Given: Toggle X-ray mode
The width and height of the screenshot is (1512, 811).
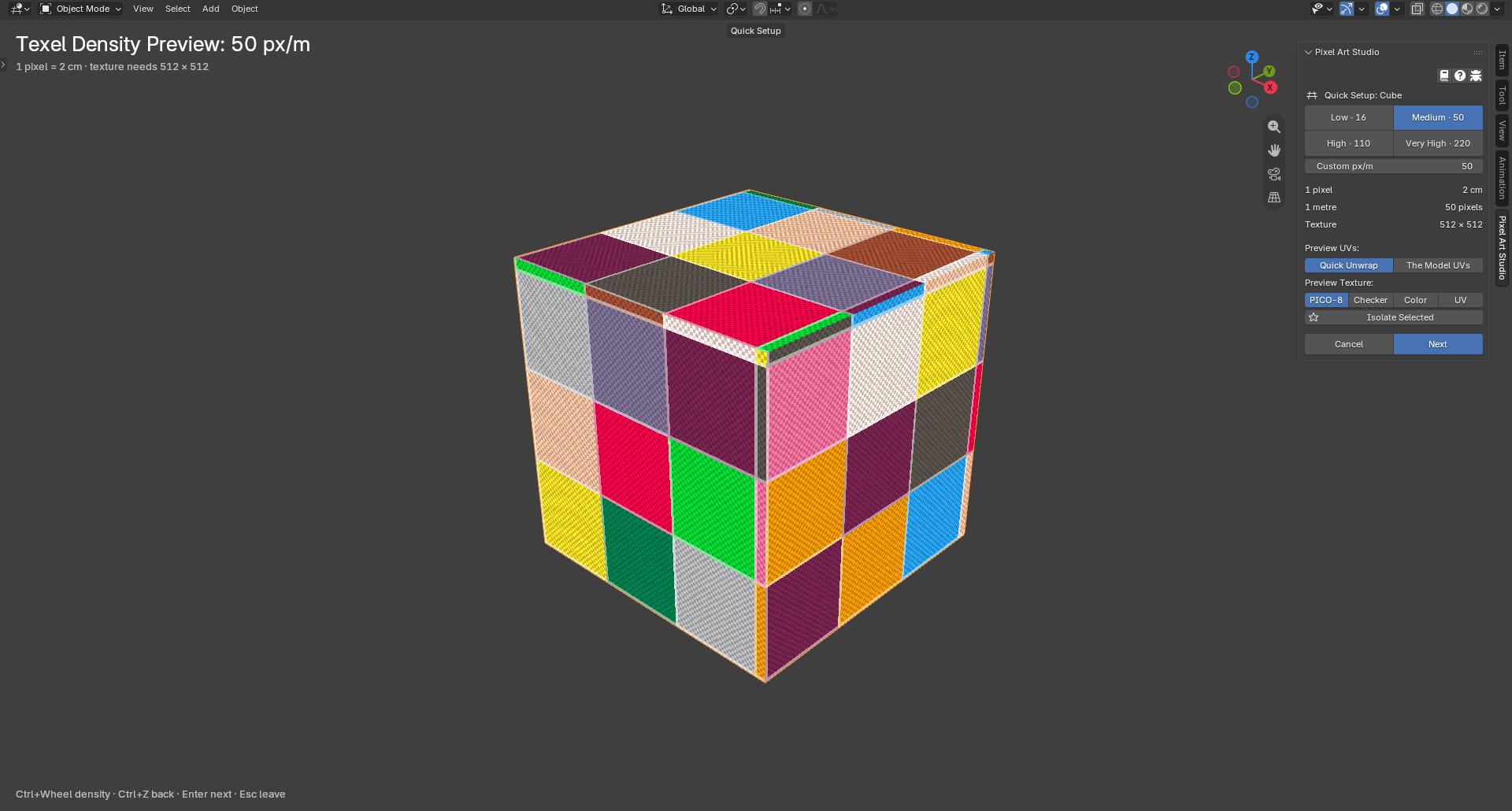Looking at the screenshot, I should point(1417,9).
